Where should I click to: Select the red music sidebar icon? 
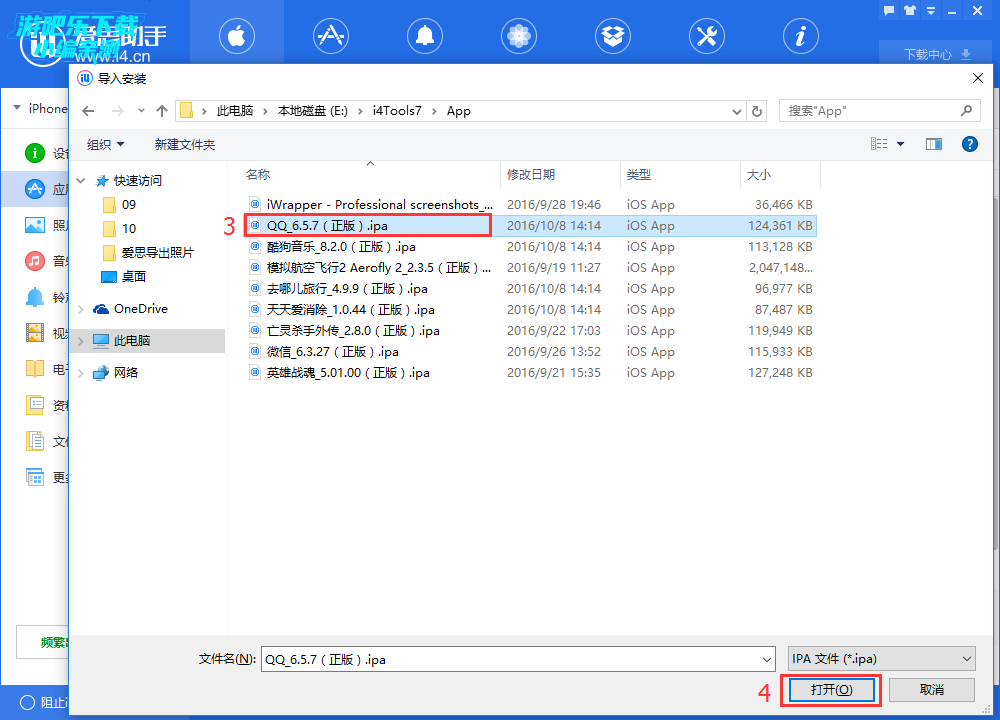pos(34,261)
